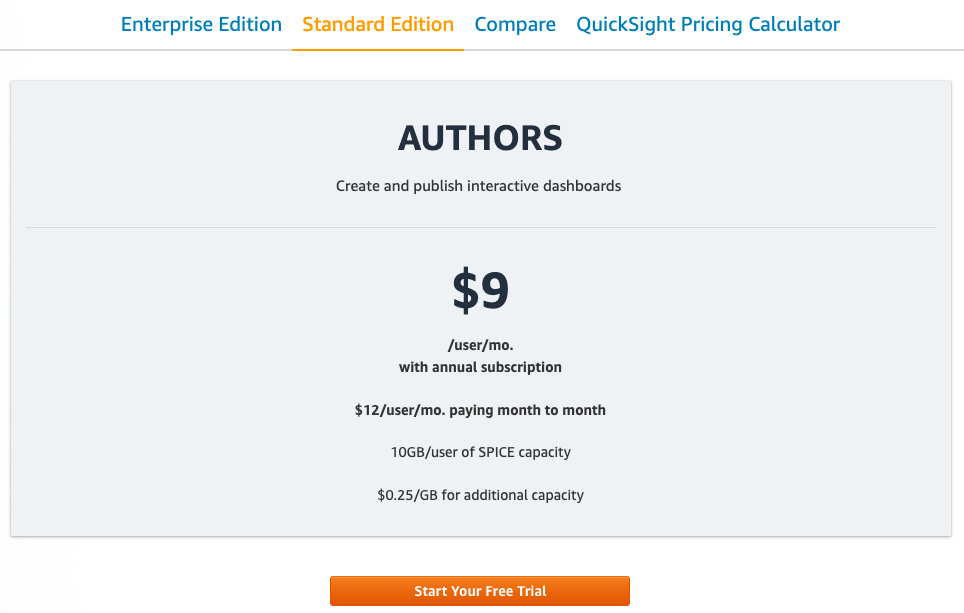964x613 pixels.
Task: Click the 'with annual subscription' text
Action: (480, 367)
